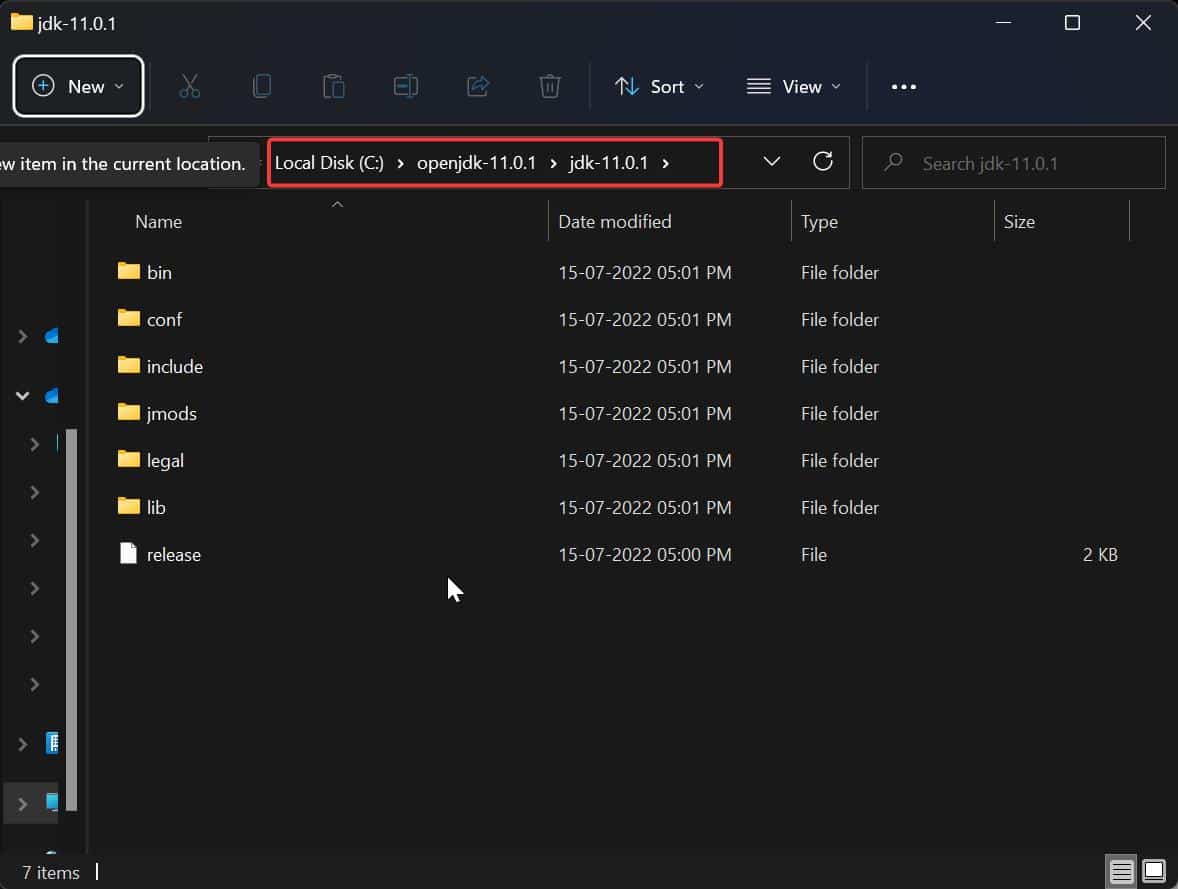Screen dimensions: 1178x889
Task: Click the ascending sort arrow above Name column
Action: point(337,203)
